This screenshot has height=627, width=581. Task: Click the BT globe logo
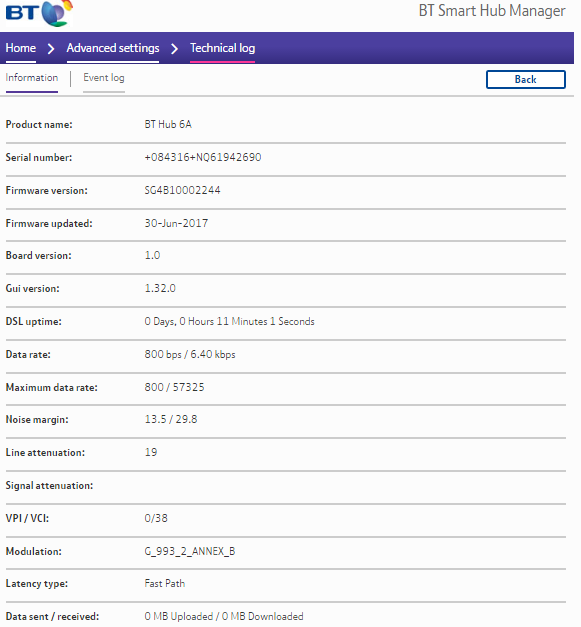pyautogui.click(x=39, y=13)
